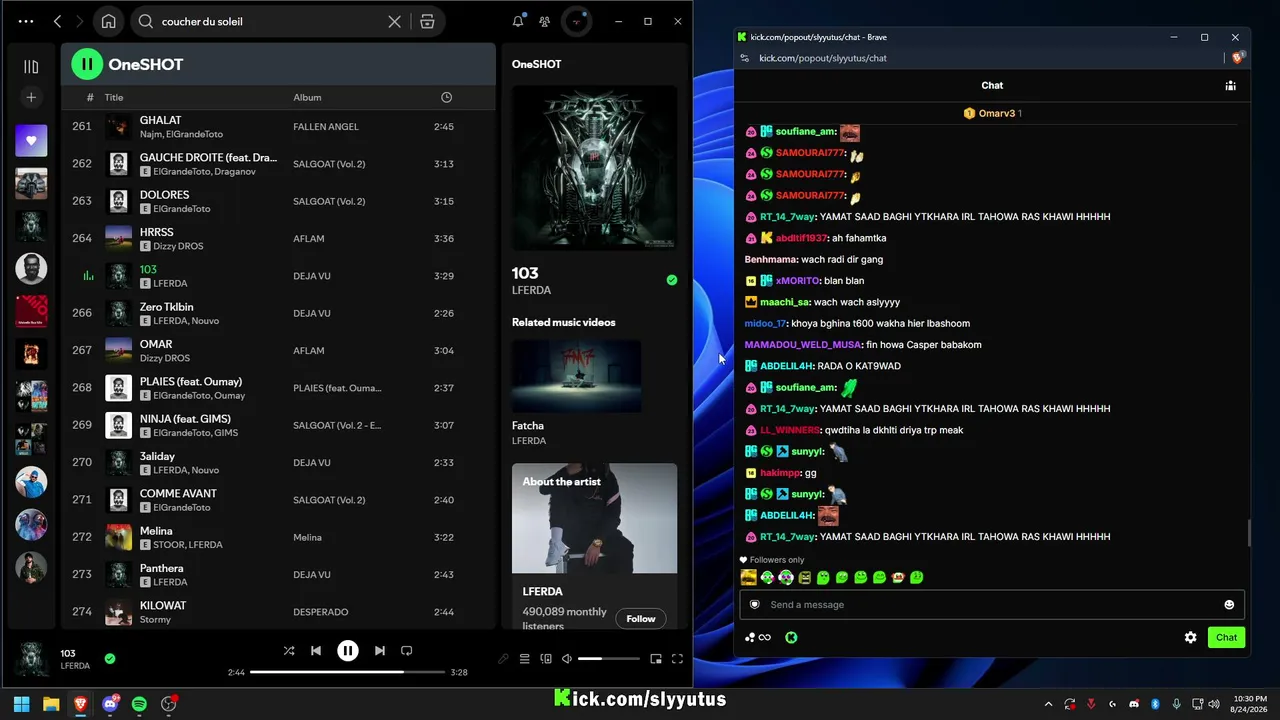Open the Spotify three-dot app menu

pos(26,21)
